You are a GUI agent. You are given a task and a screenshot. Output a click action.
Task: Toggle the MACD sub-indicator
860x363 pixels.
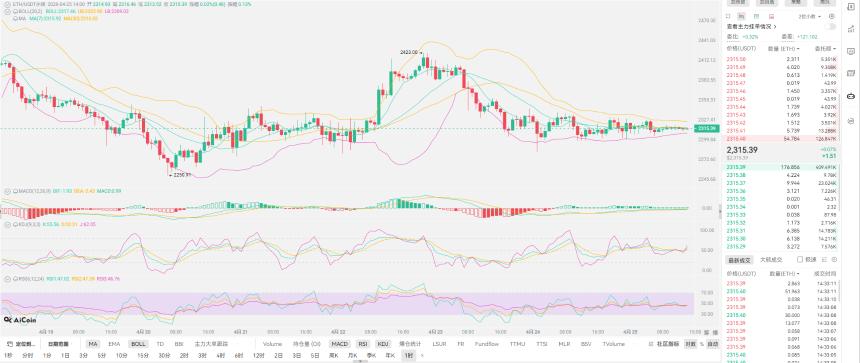pos(340,344)
